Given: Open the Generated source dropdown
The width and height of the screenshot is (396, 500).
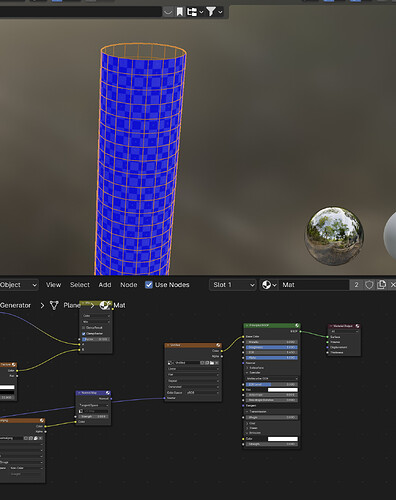Looking at the screenshot, I should pos(193,387).
